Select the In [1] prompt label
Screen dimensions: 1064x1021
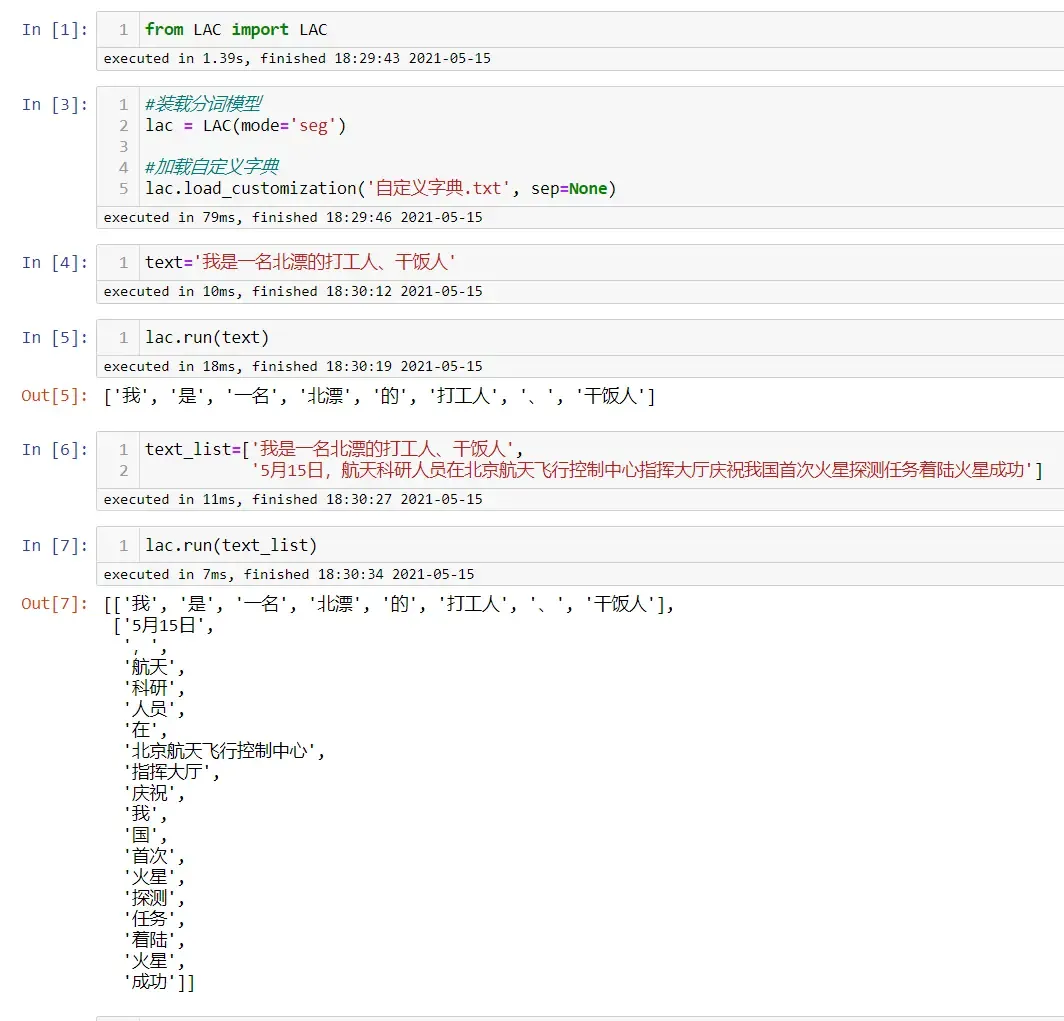coord(54,30)
